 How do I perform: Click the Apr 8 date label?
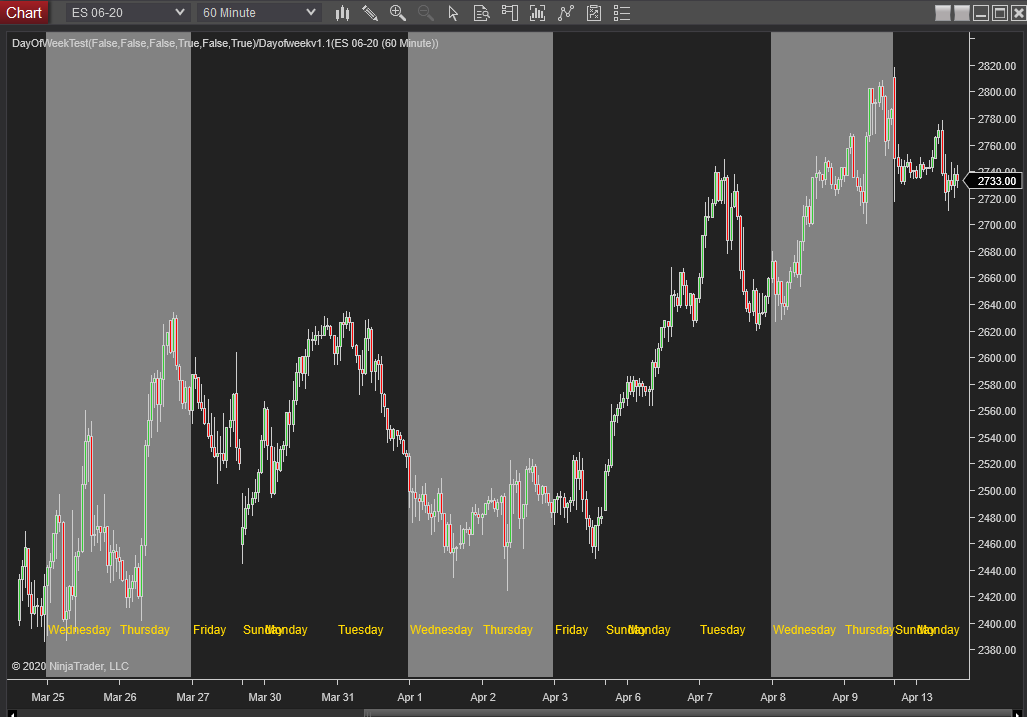pyautogui.click(x=773, y=697)
